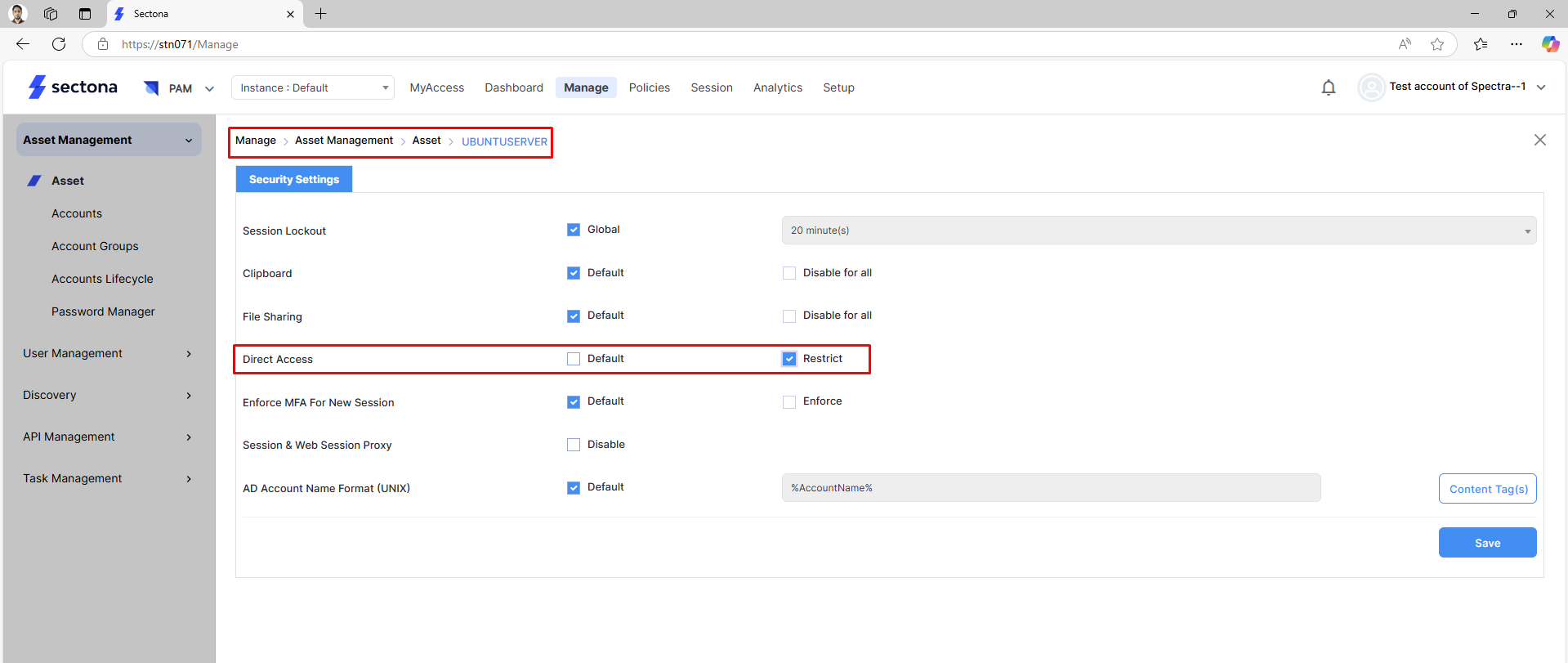
Task: Toggle the Clipboard Default checkbox
Action: tap(574, 273)
